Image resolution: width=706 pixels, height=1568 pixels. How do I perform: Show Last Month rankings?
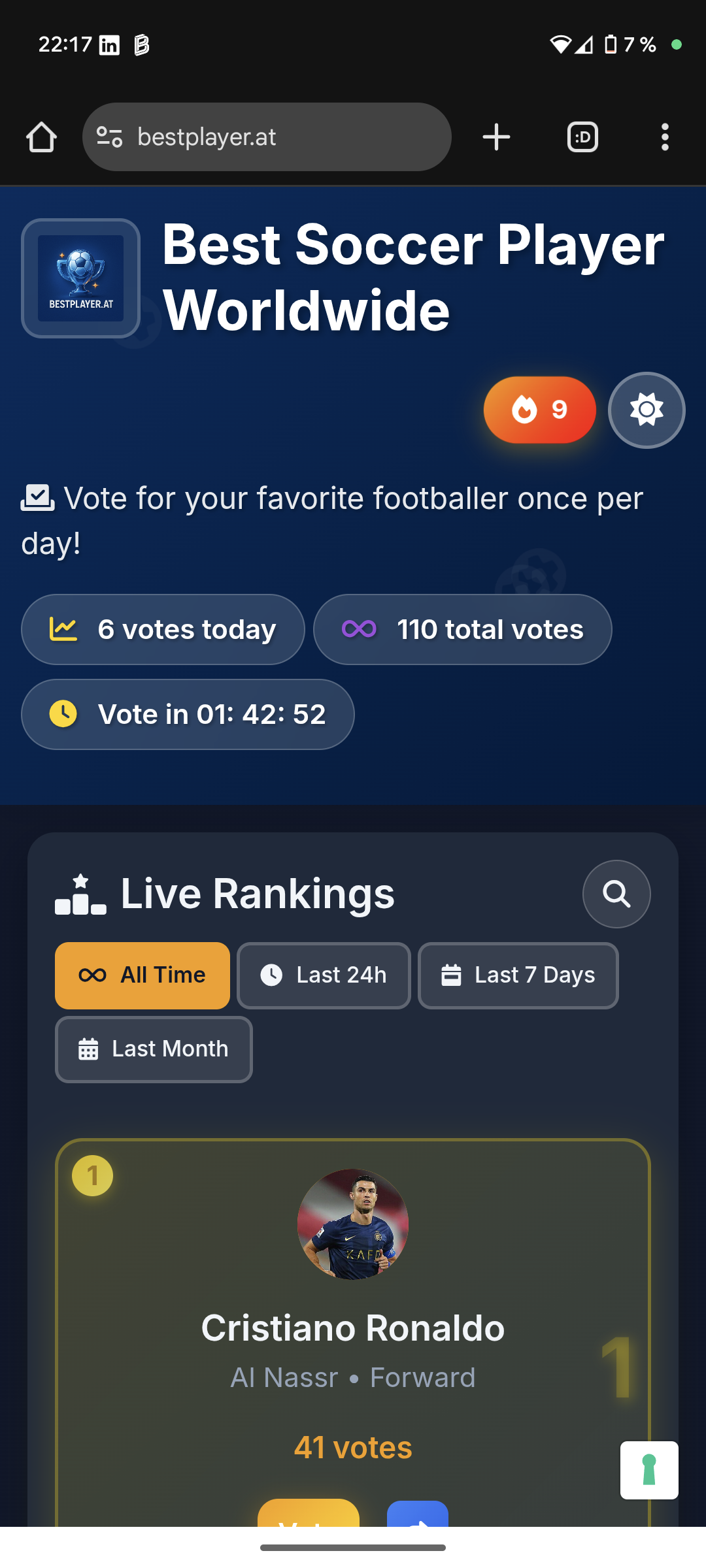click(154, 1049)
